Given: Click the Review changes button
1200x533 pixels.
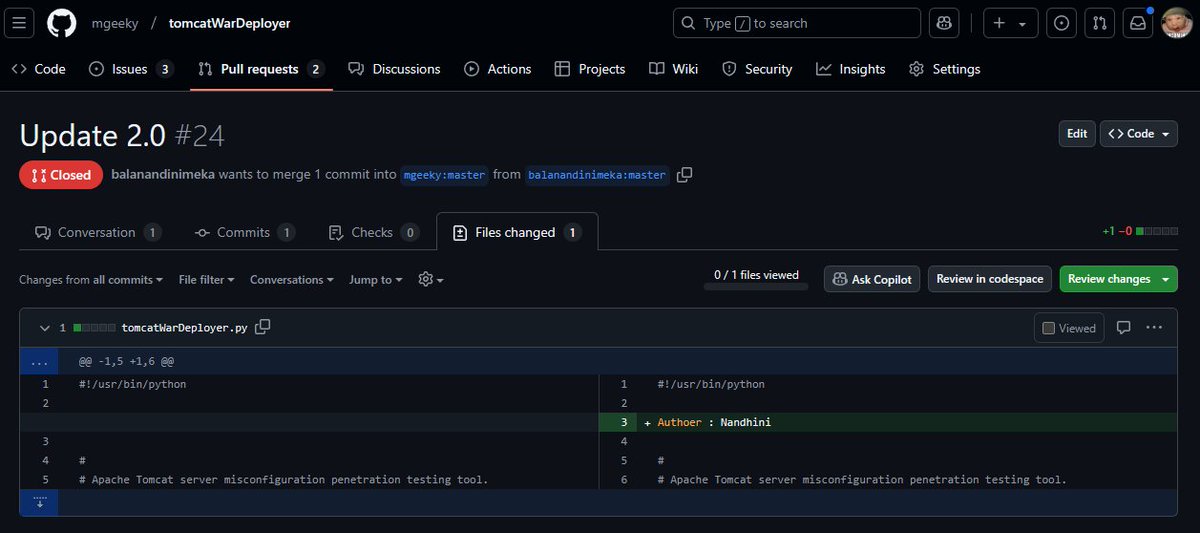Looking at the screenshot, I should [x=1109, y=279].
